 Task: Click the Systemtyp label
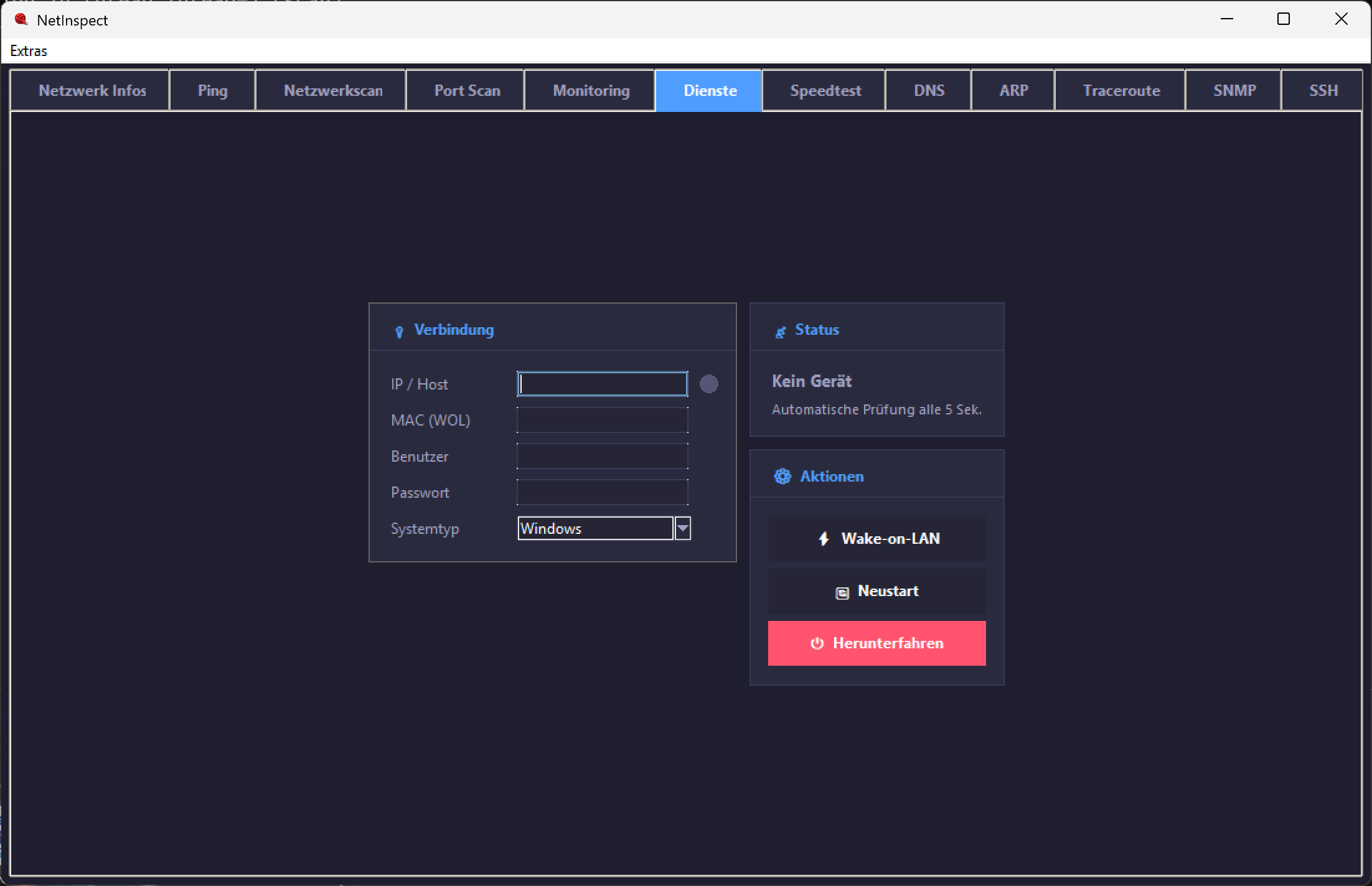point(425,529)
